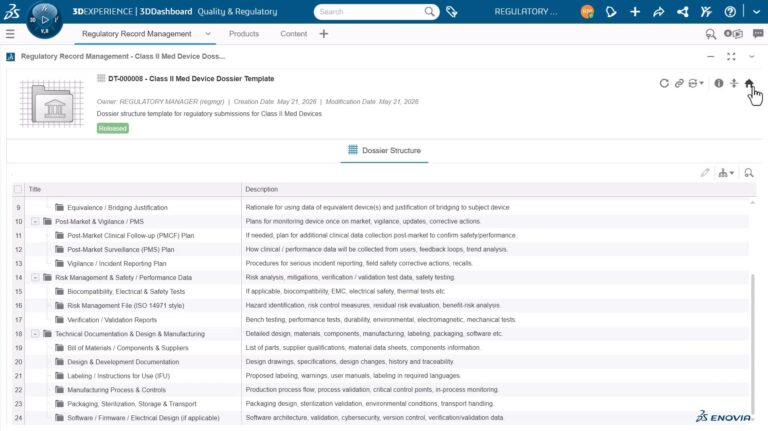The image size is (768, 431).
Task: Click the refresh icon in dossier header
Action: (664, 83)
